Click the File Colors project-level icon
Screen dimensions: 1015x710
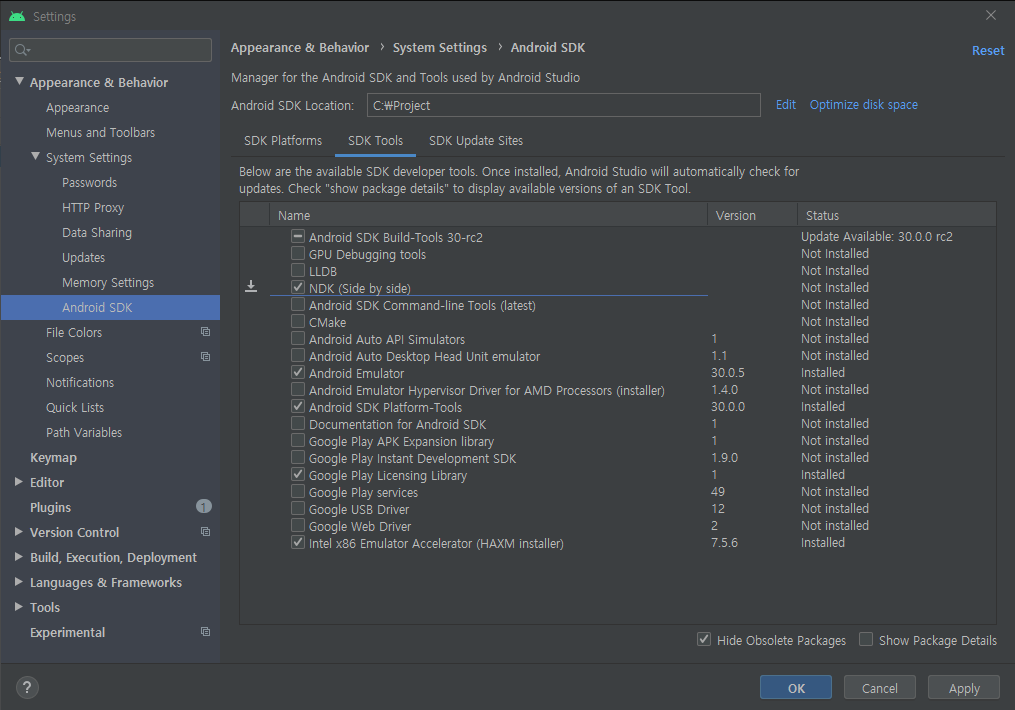pyautogui.click(x=205, y=332)
